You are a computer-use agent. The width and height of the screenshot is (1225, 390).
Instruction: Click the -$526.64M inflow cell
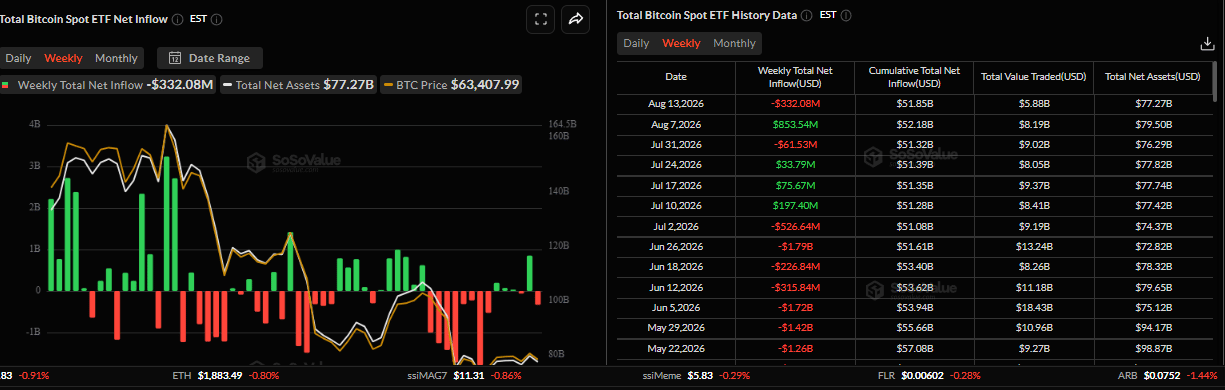click(x=796, y=226)
